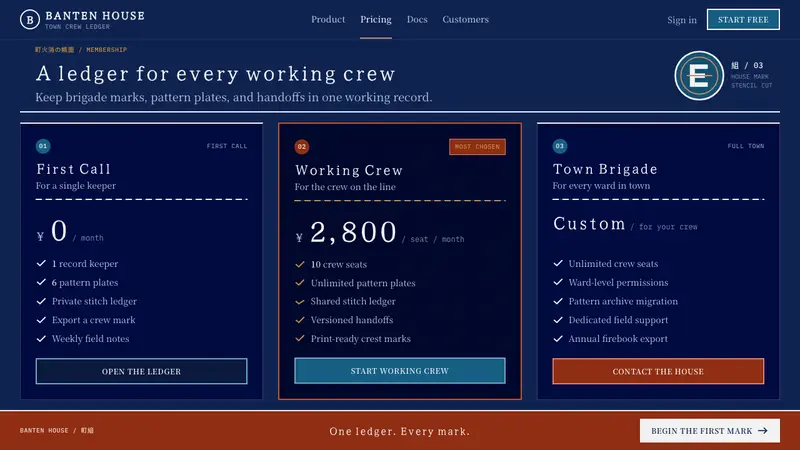Image resolution: width=800 pixels, height=450 pixels.
Task: Click the MEMBERSHIP breadcrumb
Action: [107, 49]
